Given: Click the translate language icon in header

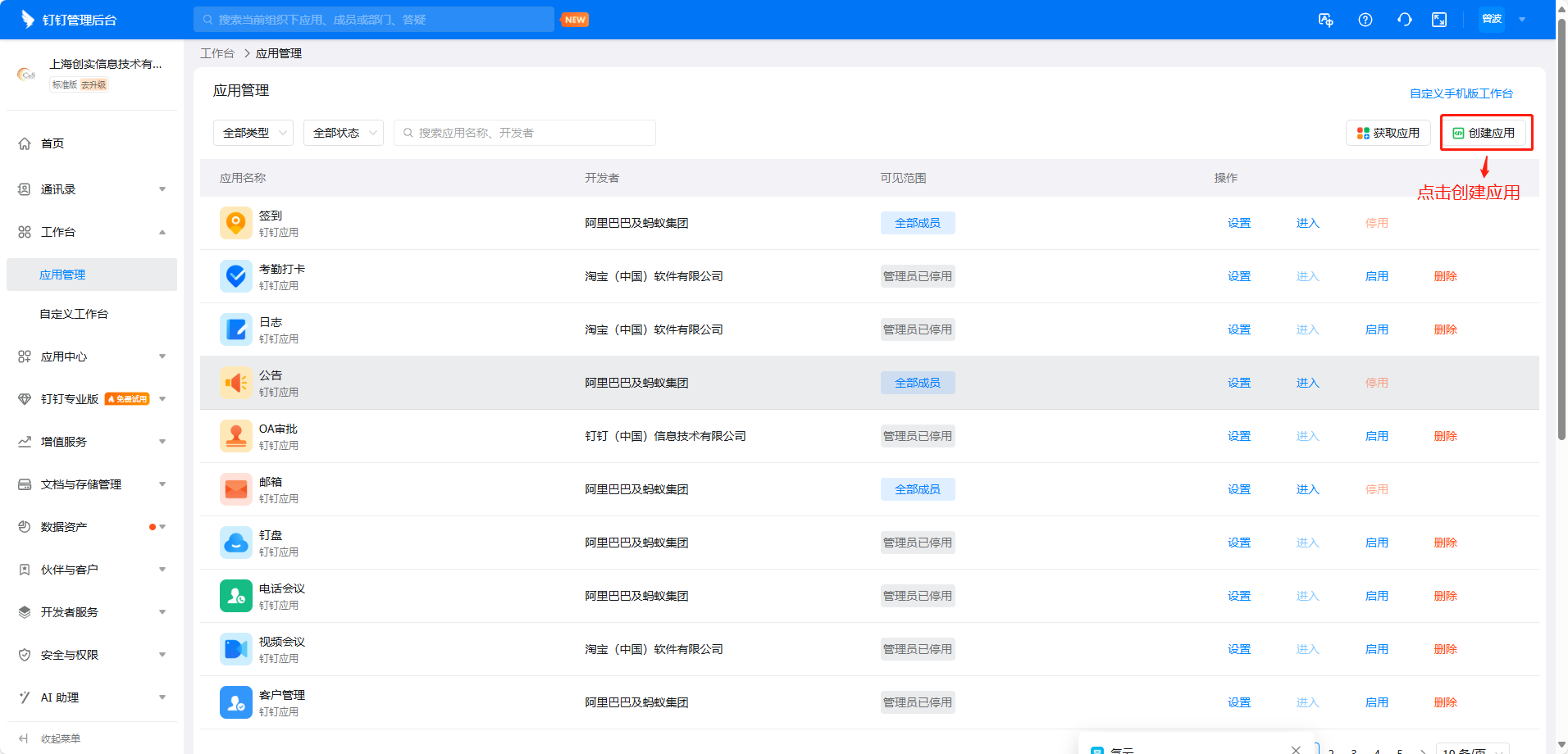Looking at the screenshot, I should 1325,20.
